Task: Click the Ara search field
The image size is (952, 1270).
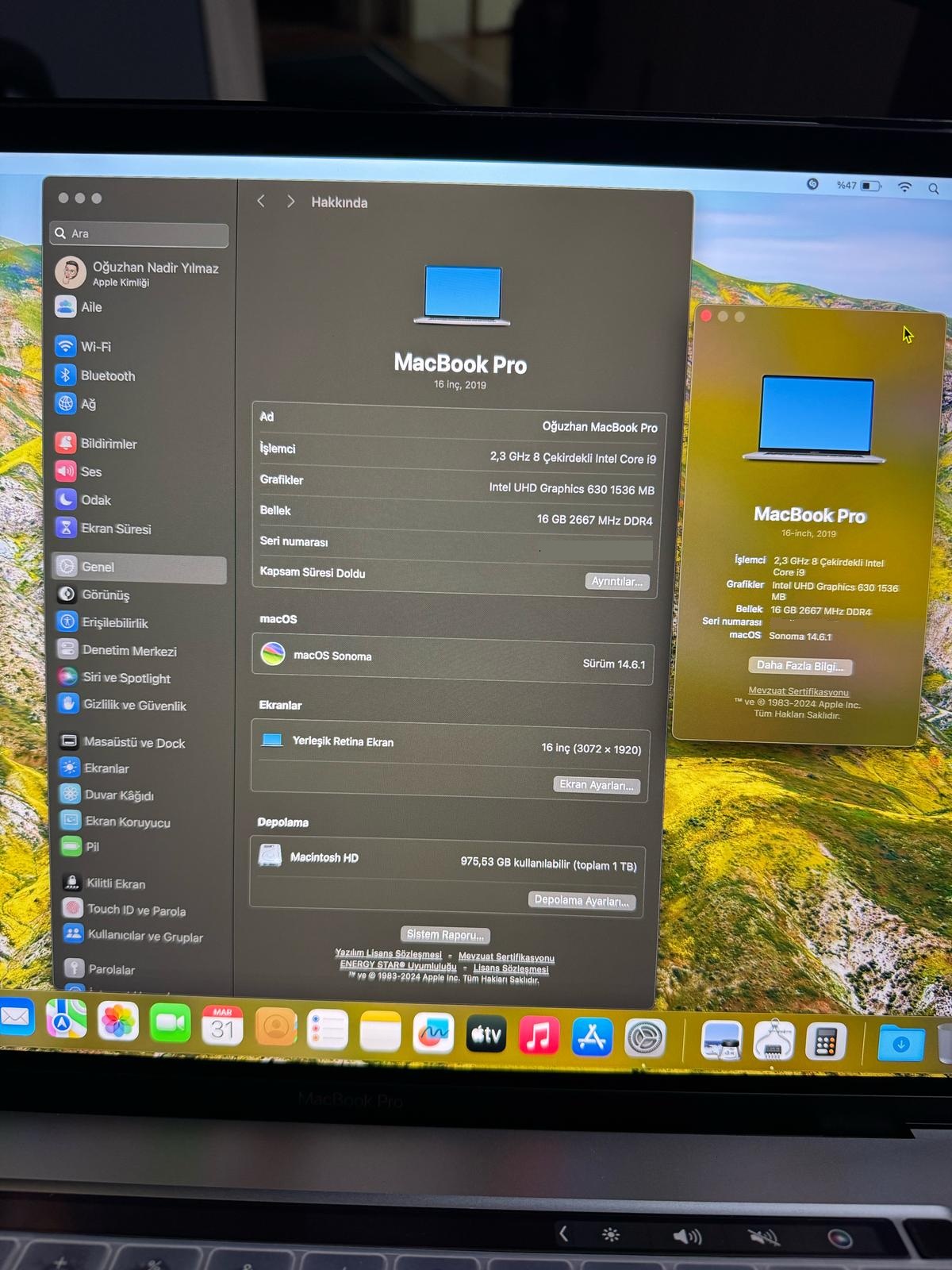Action: [x=140, y=234]
